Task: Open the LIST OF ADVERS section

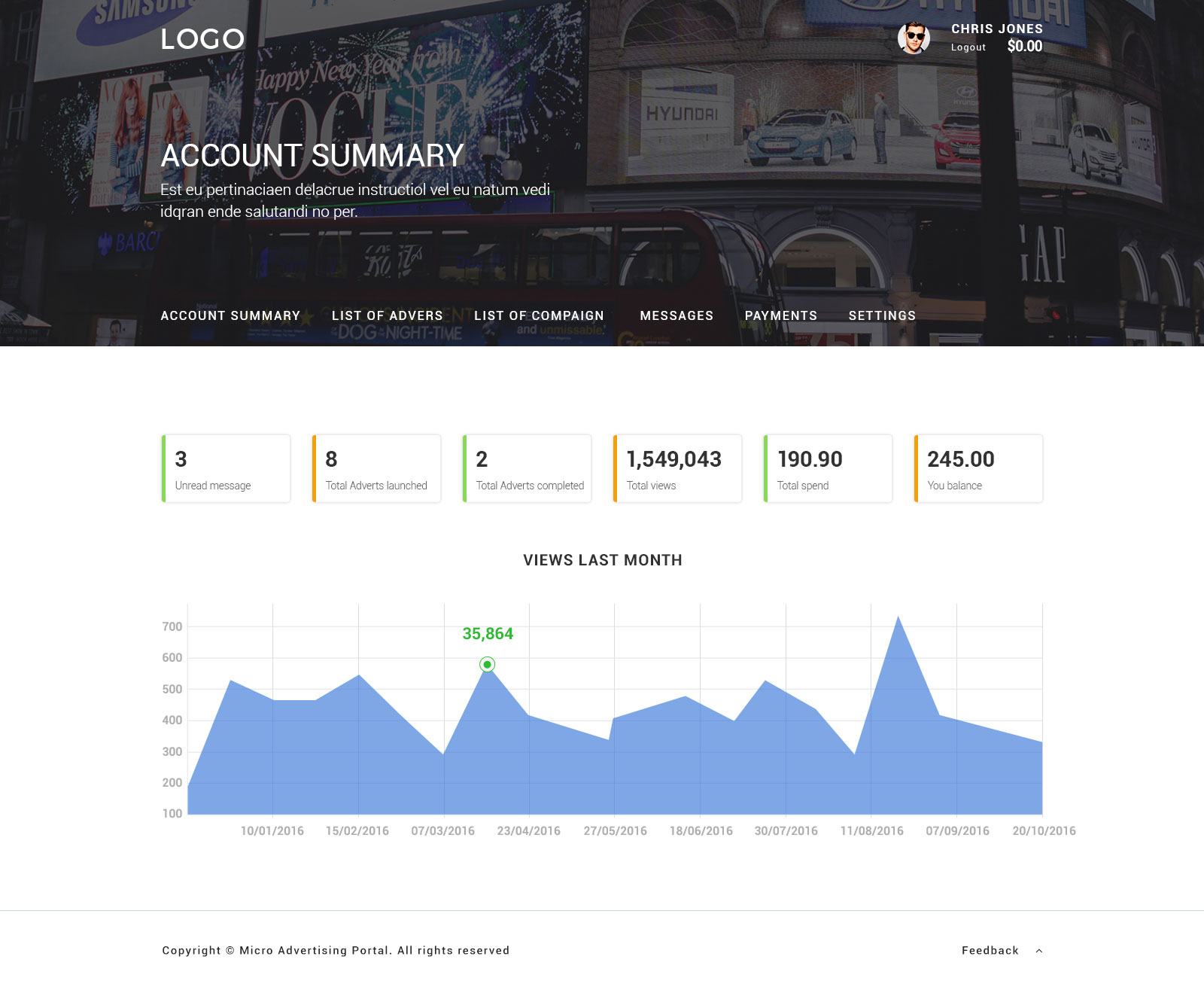Action: 386,315
